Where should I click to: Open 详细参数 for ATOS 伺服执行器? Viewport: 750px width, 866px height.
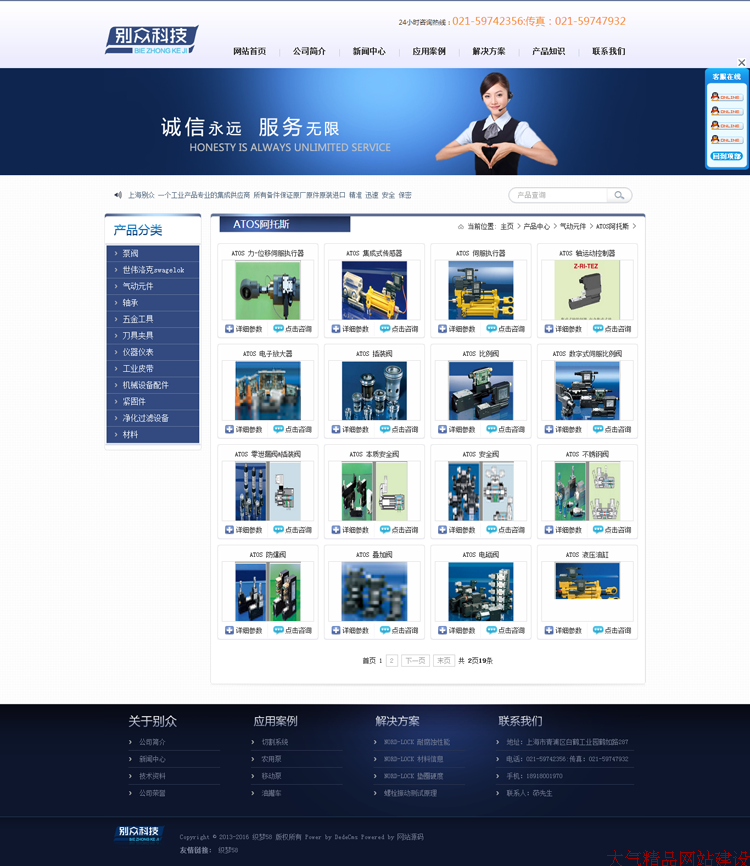[x=457, y=329]
